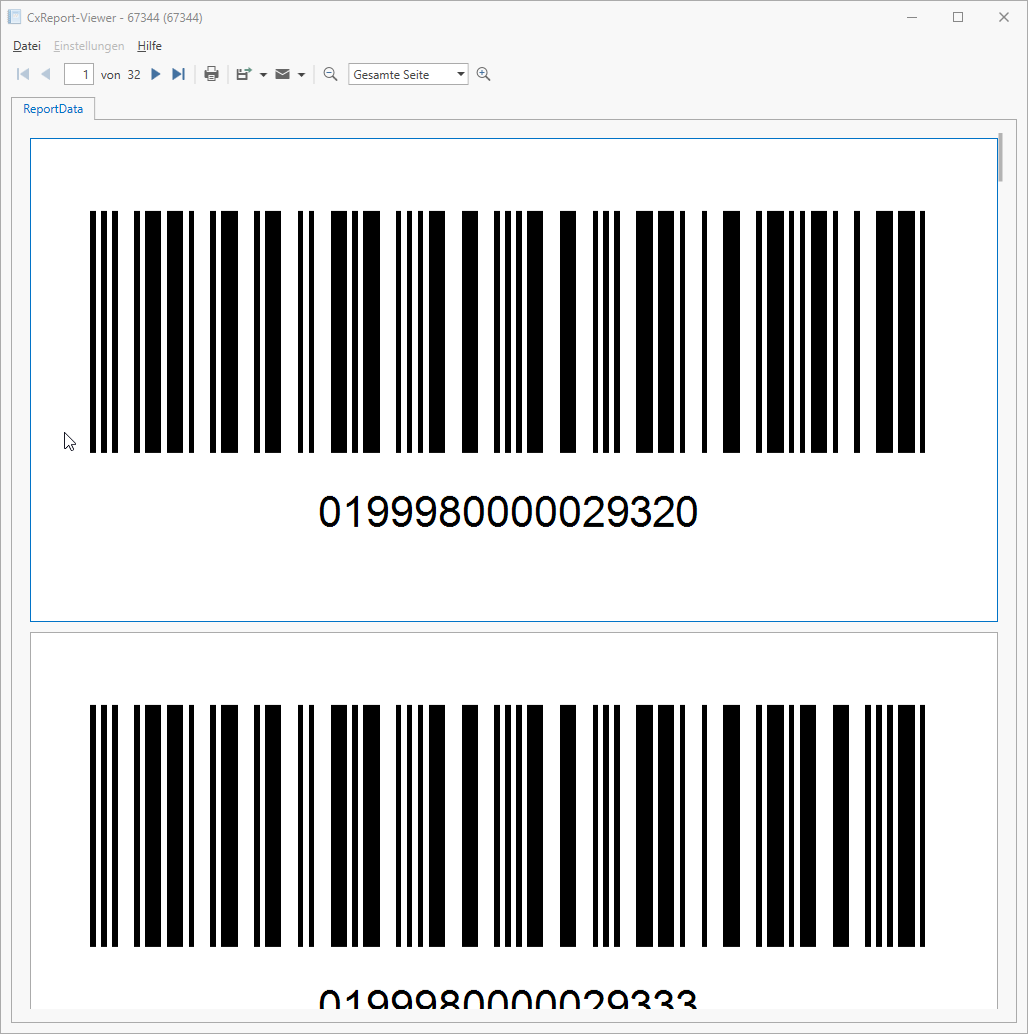Open the Einstellungen menu
The width and height of the screenshot is (1028, 1034).
[89, 46]
